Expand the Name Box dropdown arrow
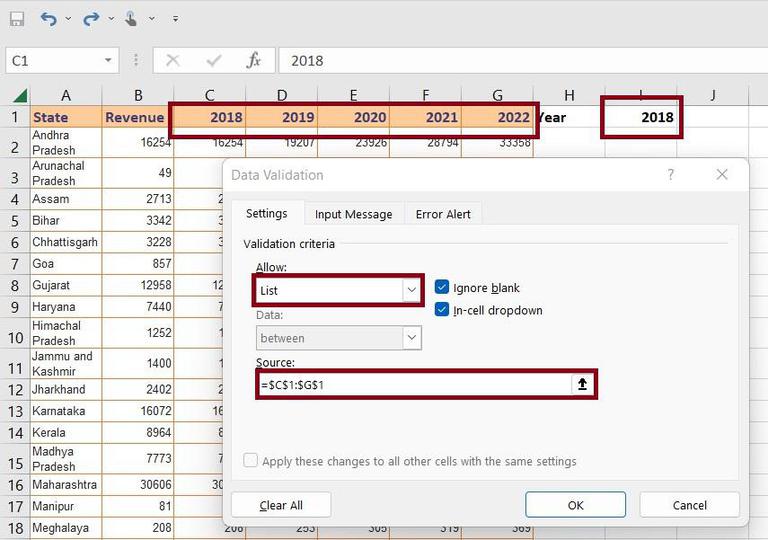This screenshot has width=768, height=540. pyautogui.click(x=108, y=61)
